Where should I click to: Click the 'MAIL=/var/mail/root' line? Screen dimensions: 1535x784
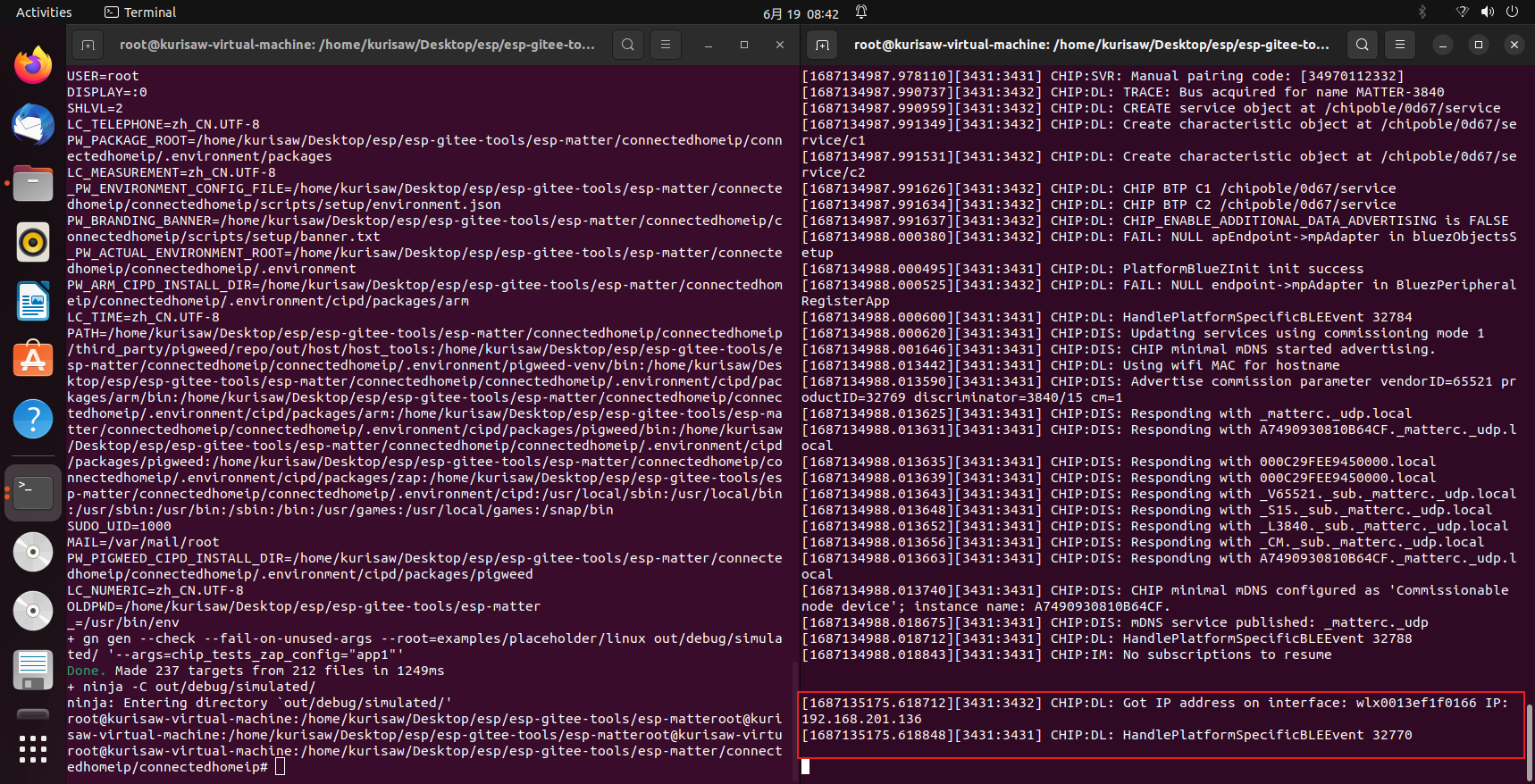tap(143, 542)
